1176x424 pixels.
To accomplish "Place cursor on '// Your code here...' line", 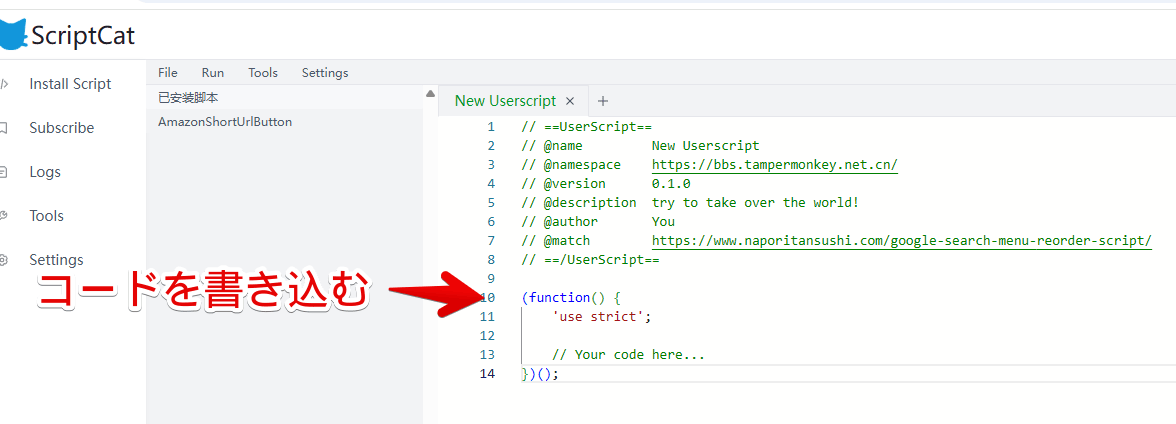I will pyautogui.click(x=628, y=355).
